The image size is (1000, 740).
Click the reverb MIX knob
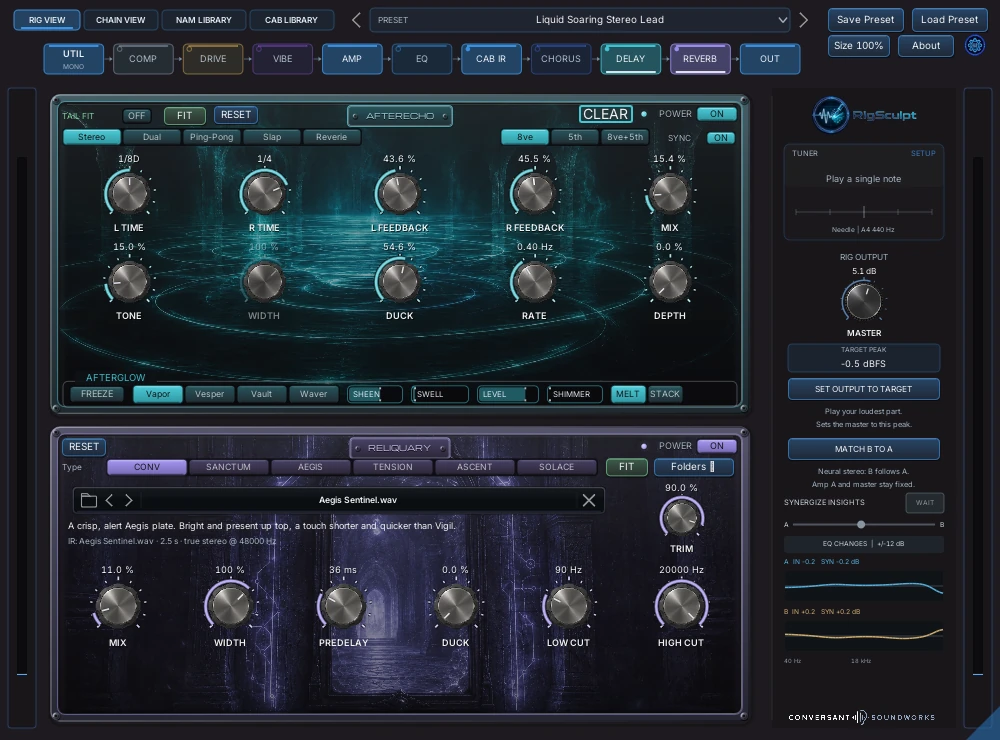pyautogui.click(x=117, y=606)
